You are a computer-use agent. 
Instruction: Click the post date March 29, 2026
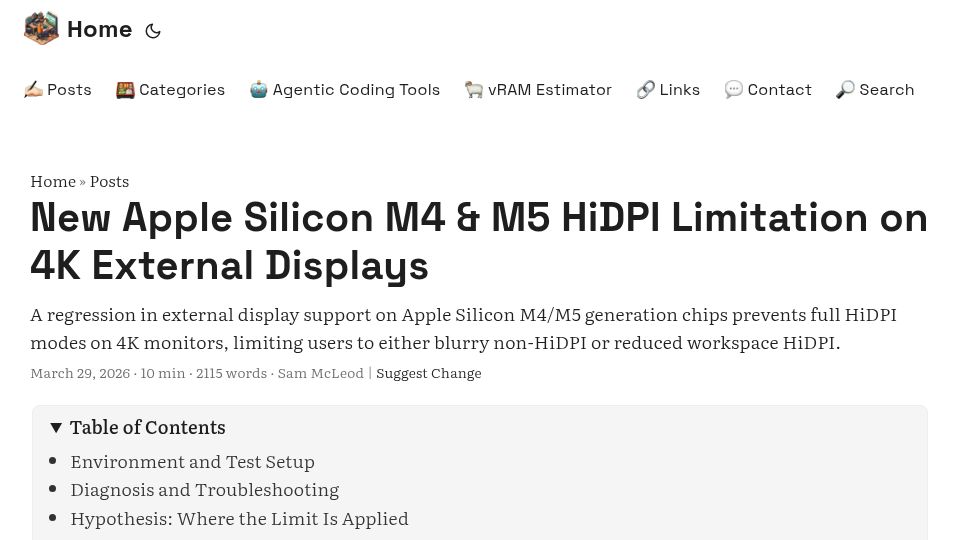click(80, 373)
